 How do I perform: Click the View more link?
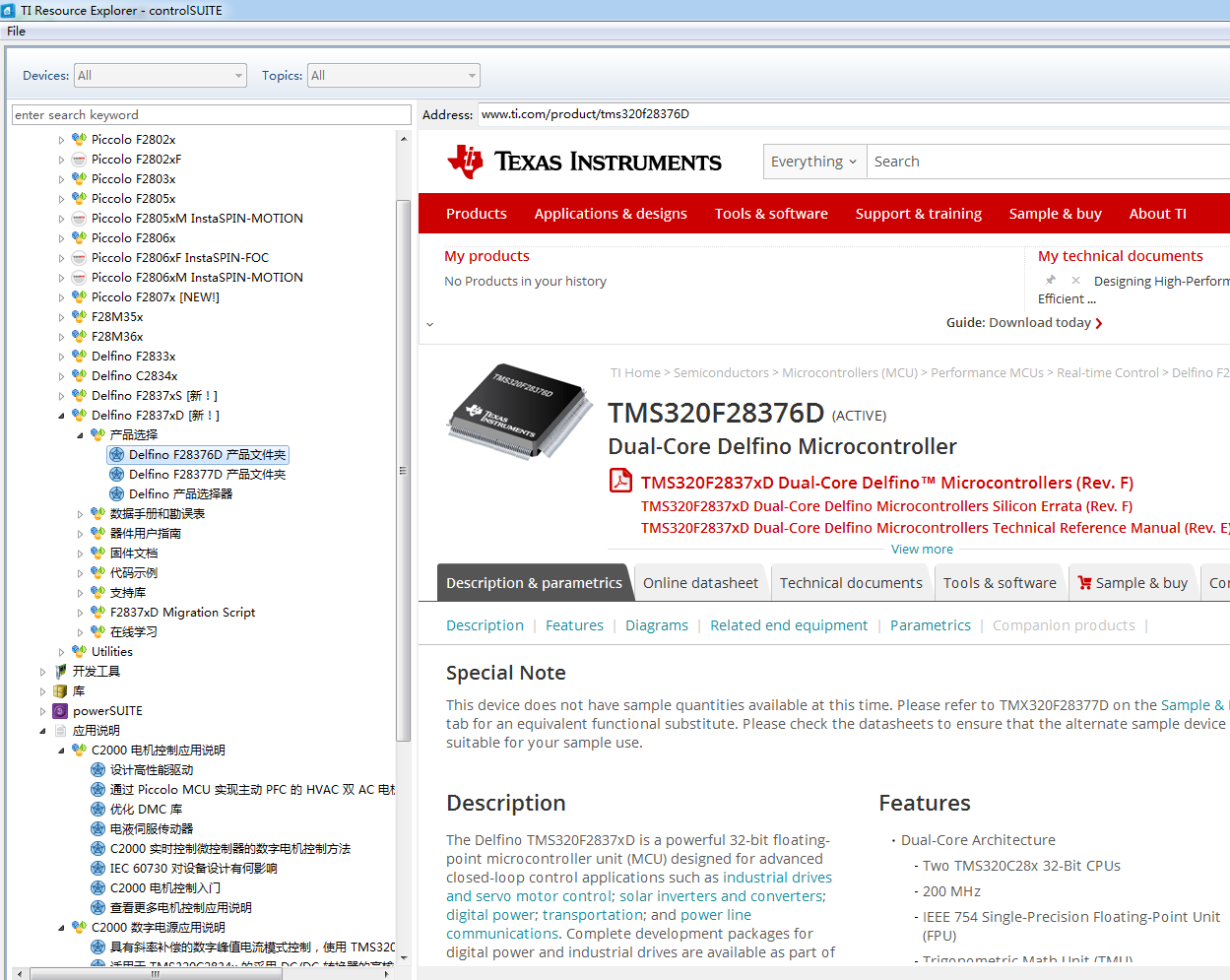[922, 550]
